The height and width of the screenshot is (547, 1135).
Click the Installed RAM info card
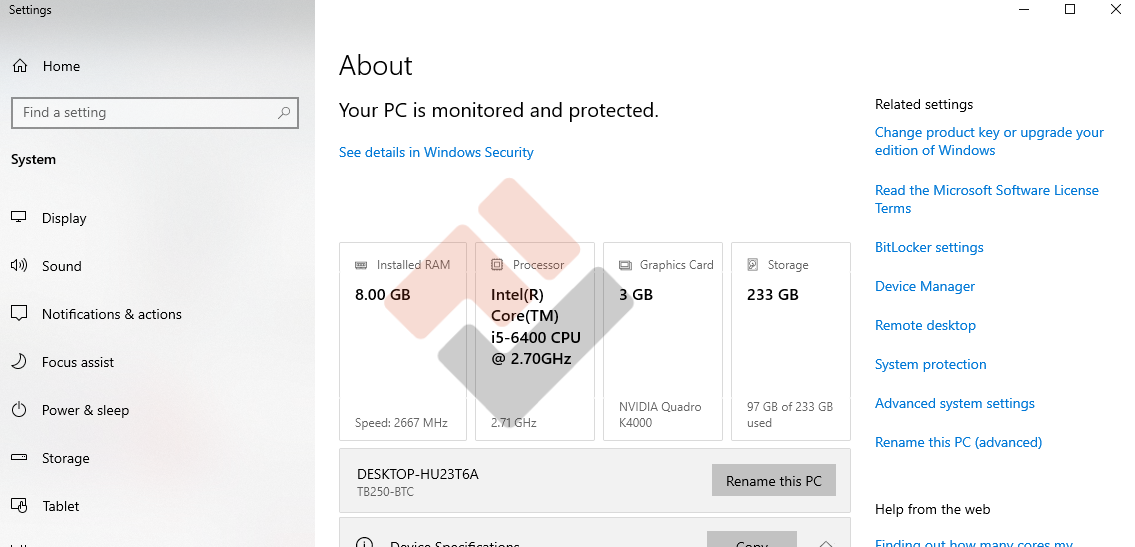tap(403, 341)
